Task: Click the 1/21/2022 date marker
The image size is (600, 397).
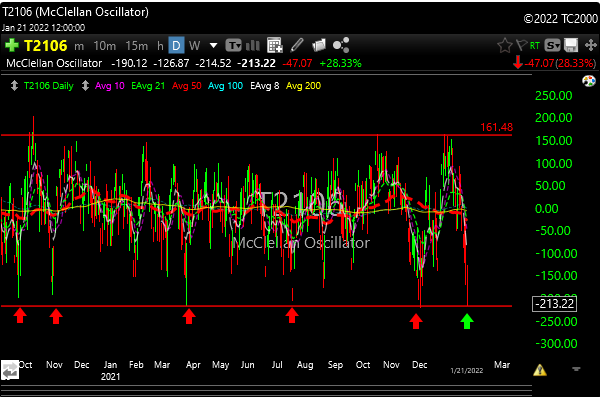Action: 467,370
